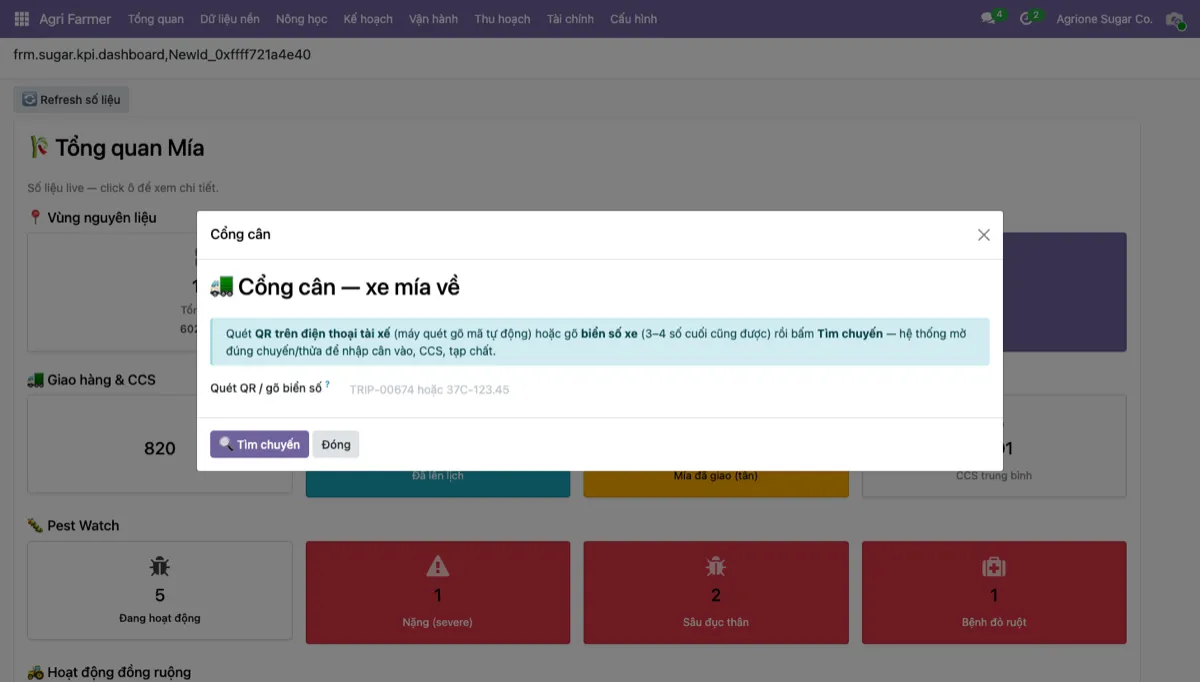Open the apps grid menu icon
Image resolution: width=1200 pixels, height=682 pixels.
(x=22, y=19)
